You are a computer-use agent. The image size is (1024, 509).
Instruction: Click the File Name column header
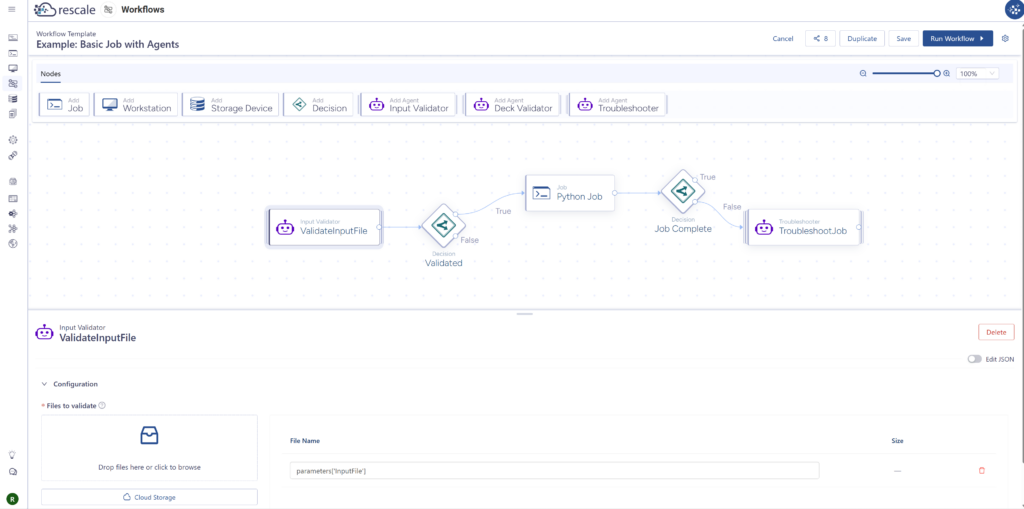pyautogui.click(x=305, y=441)
